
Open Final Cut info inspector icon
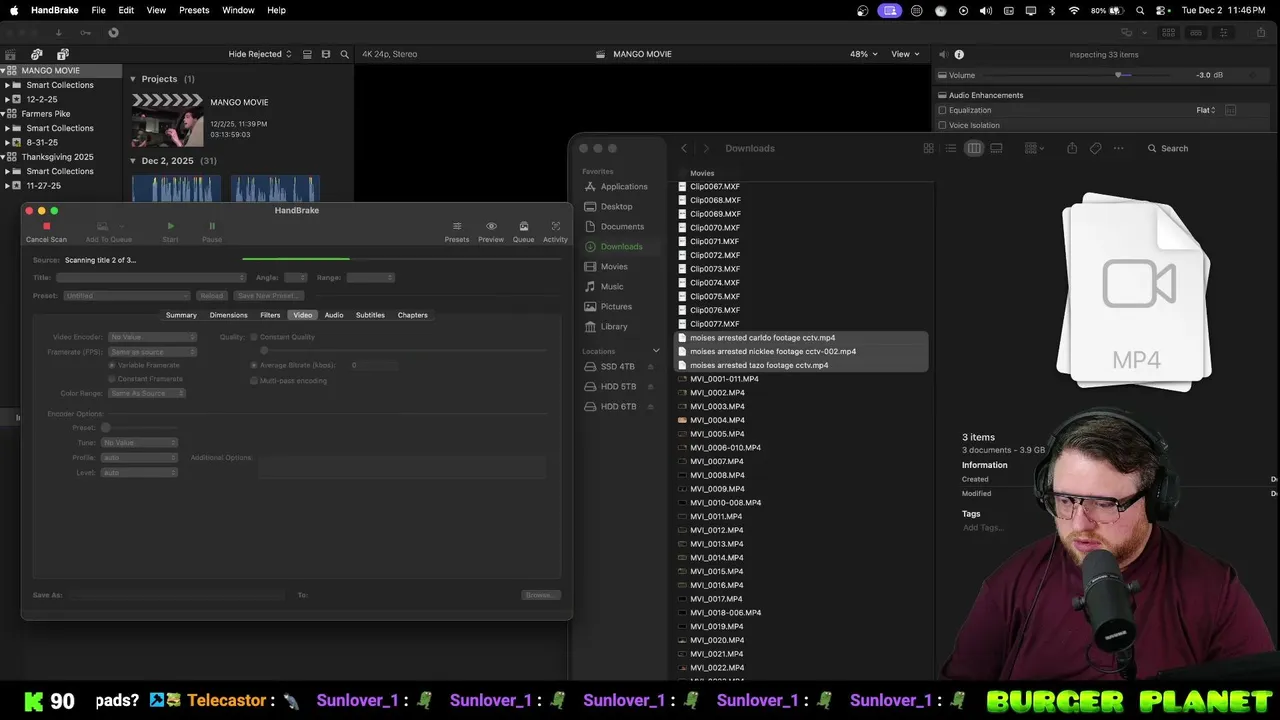pyautogui.click(x=959, y=54)
